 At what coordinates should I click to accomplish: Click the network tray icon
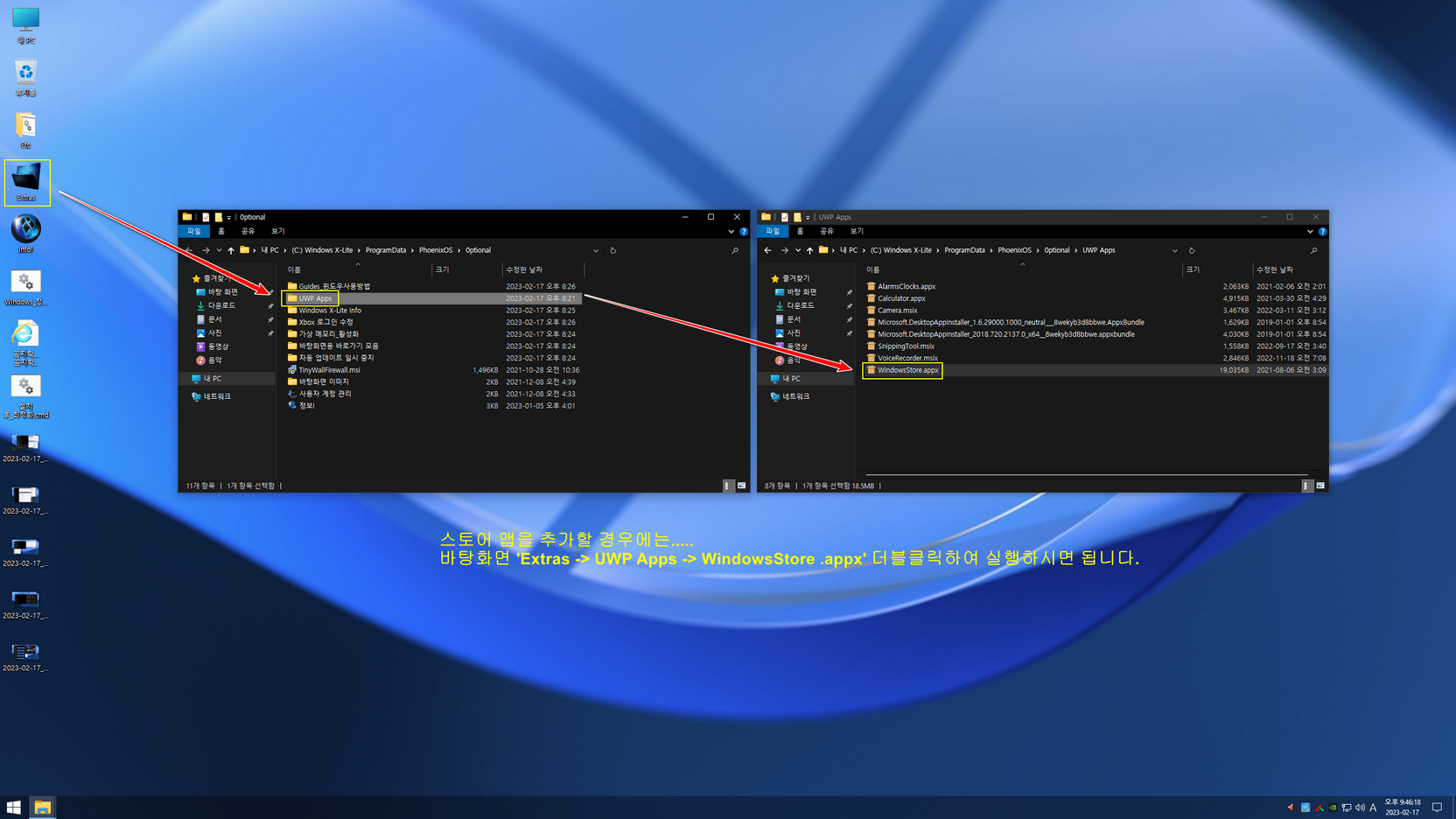[1347, 808]
